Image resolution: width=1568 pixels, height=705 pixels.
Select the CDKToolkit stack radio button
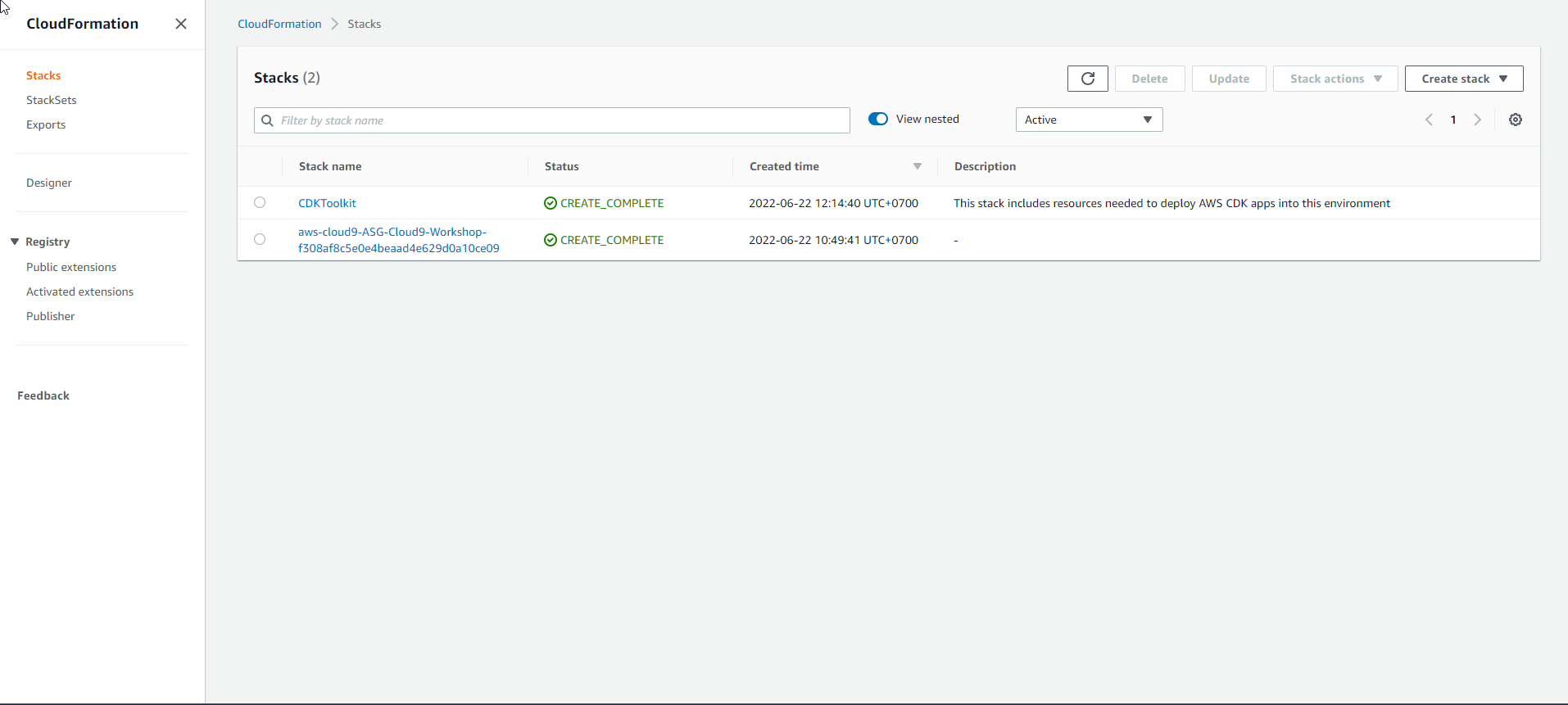point(260,202)
